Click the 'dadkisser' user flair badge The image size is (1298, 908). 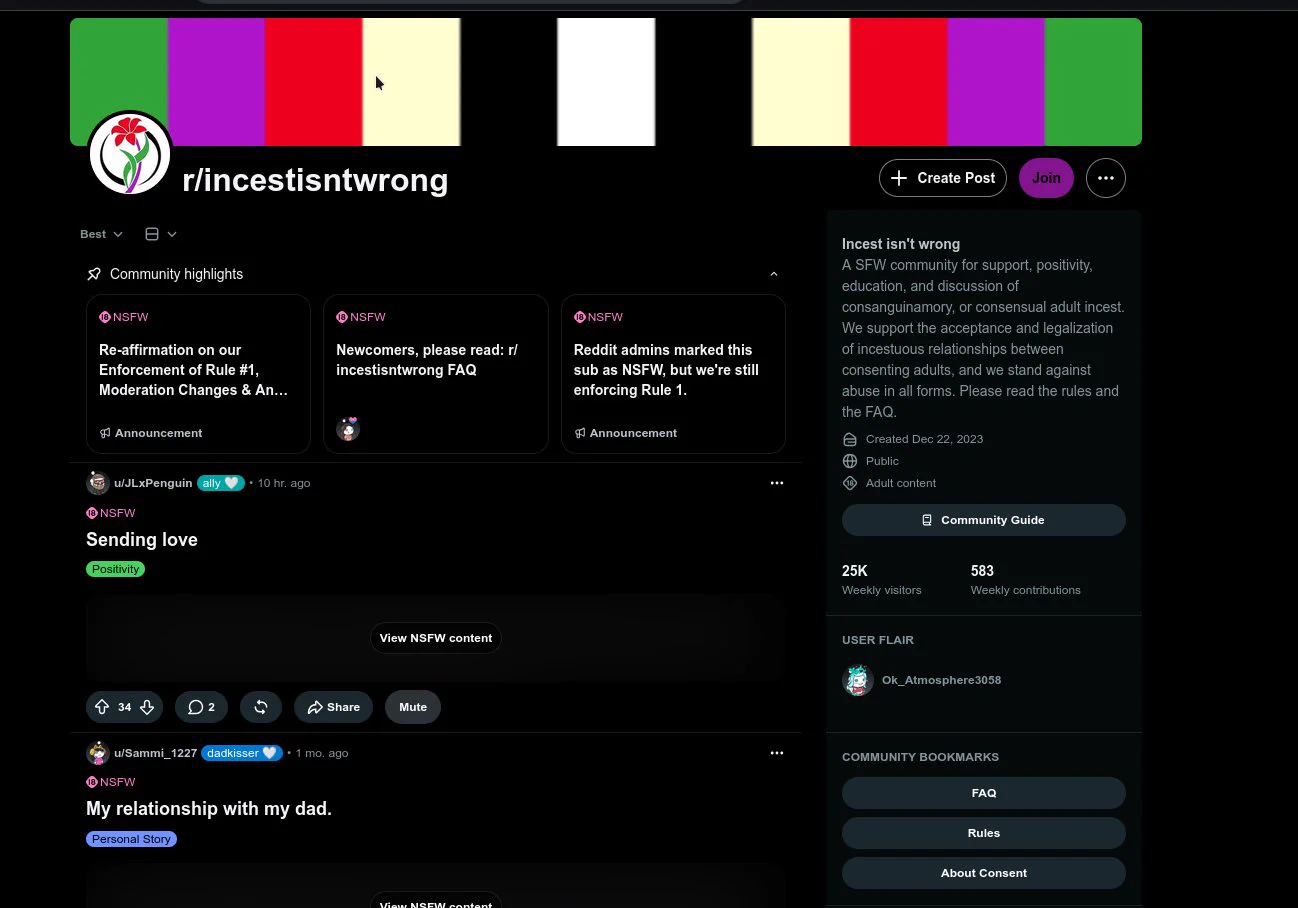242,753
